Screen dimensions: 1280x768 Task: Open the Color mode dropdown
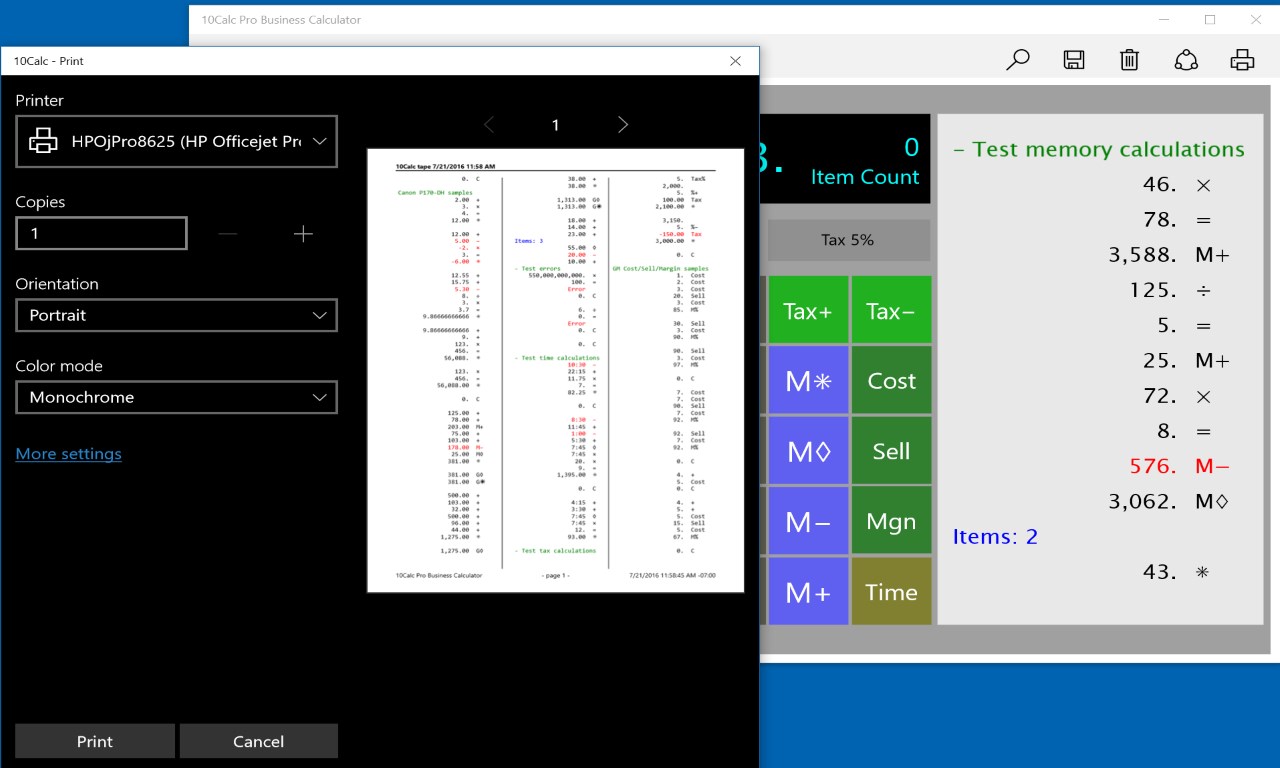[x=176, y=397]
